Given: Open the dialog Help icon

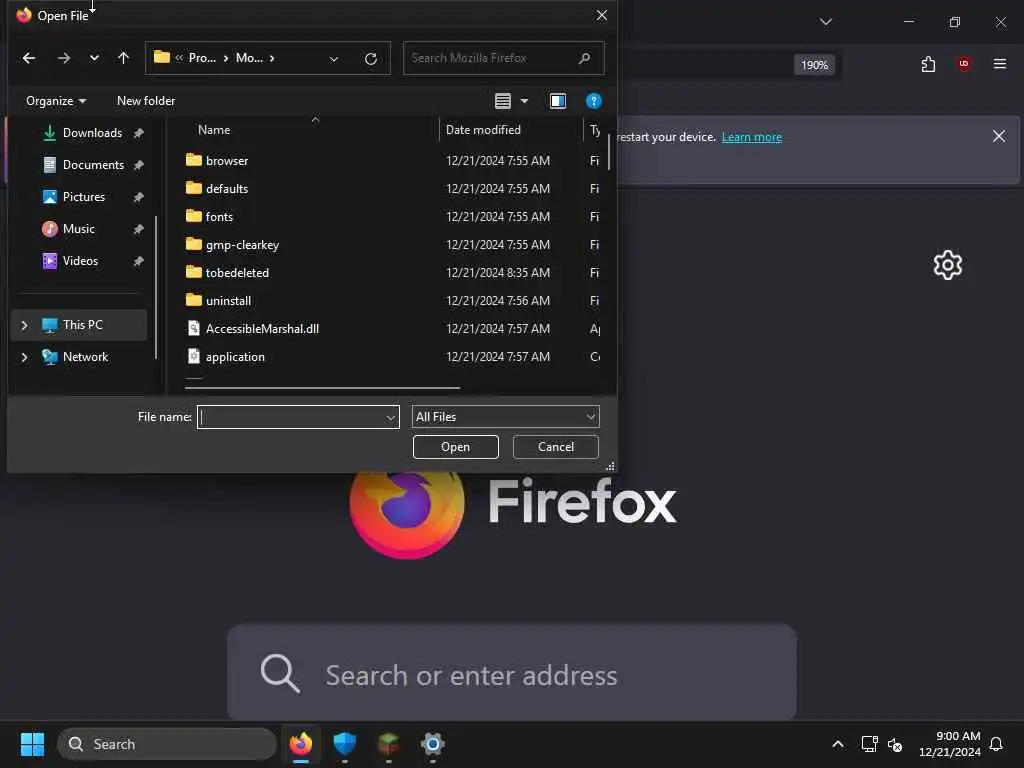Looking at the screenshot, I should 593,101.
